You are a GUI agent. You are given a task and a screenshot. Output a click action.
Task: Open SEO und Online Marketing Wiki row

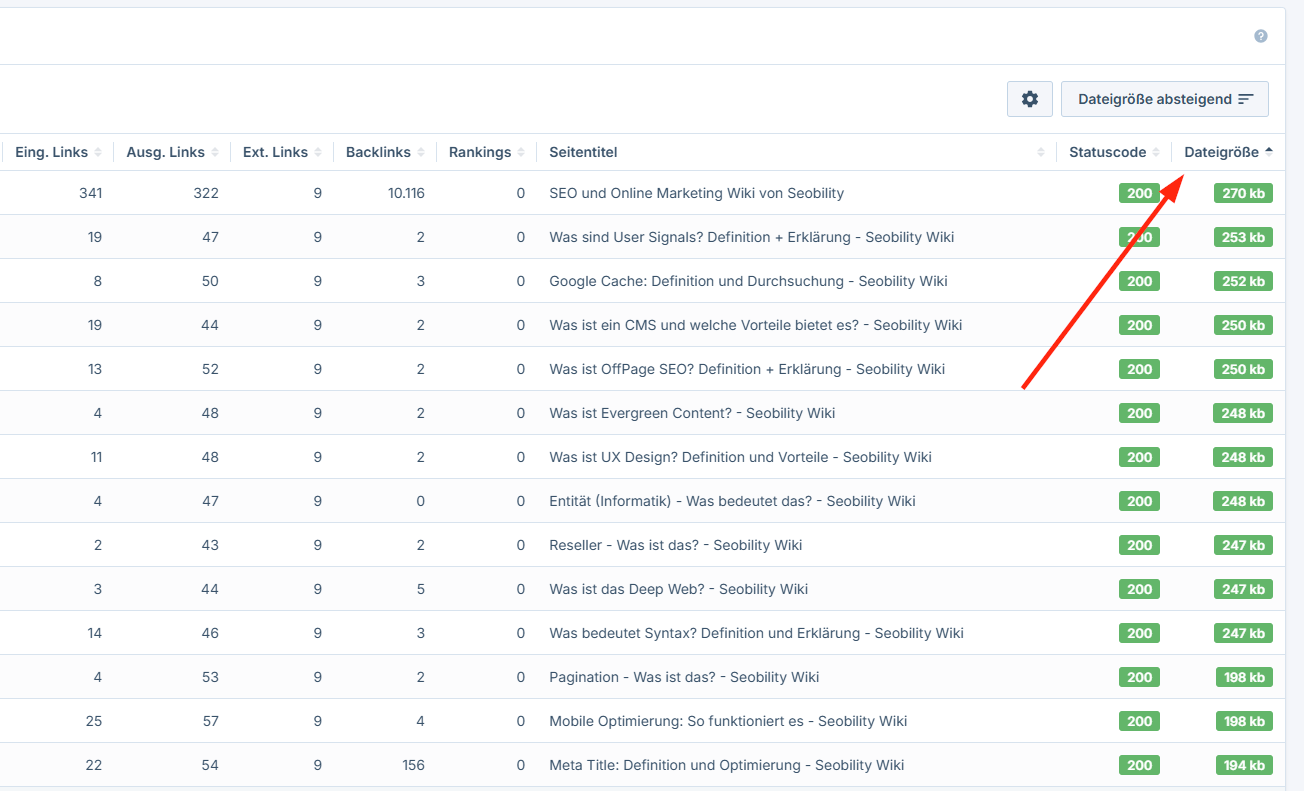tap(696, 193)
